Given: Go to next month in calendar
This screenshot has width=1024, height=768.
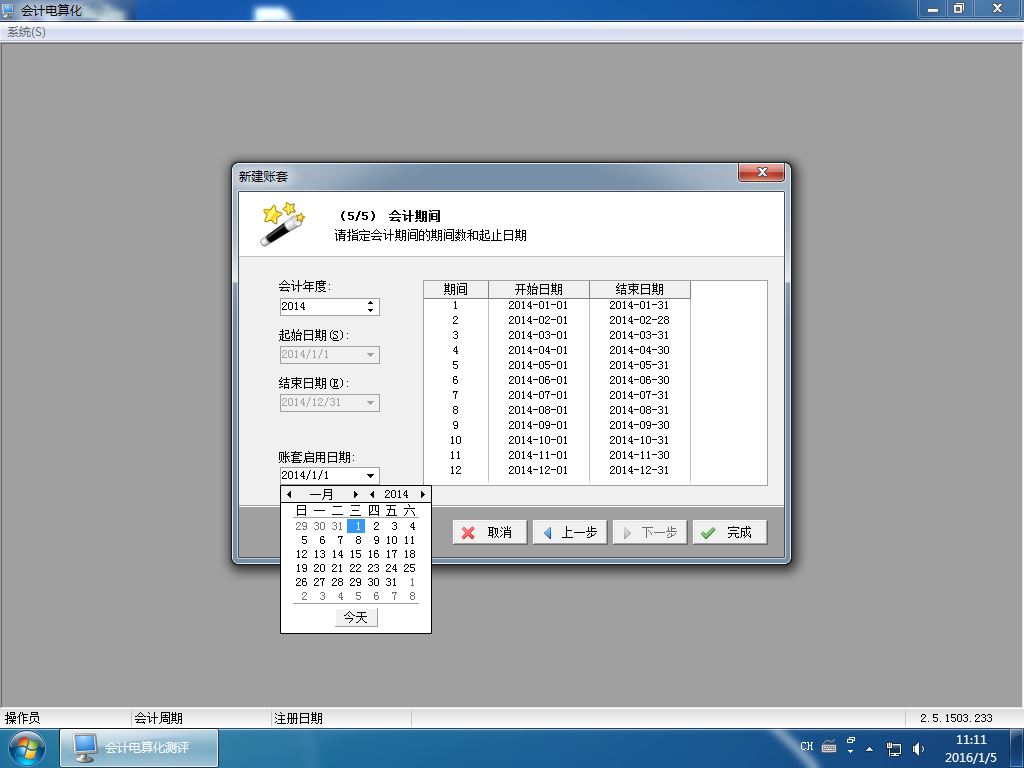Looking at the screenshot, I should click(355, 494).
